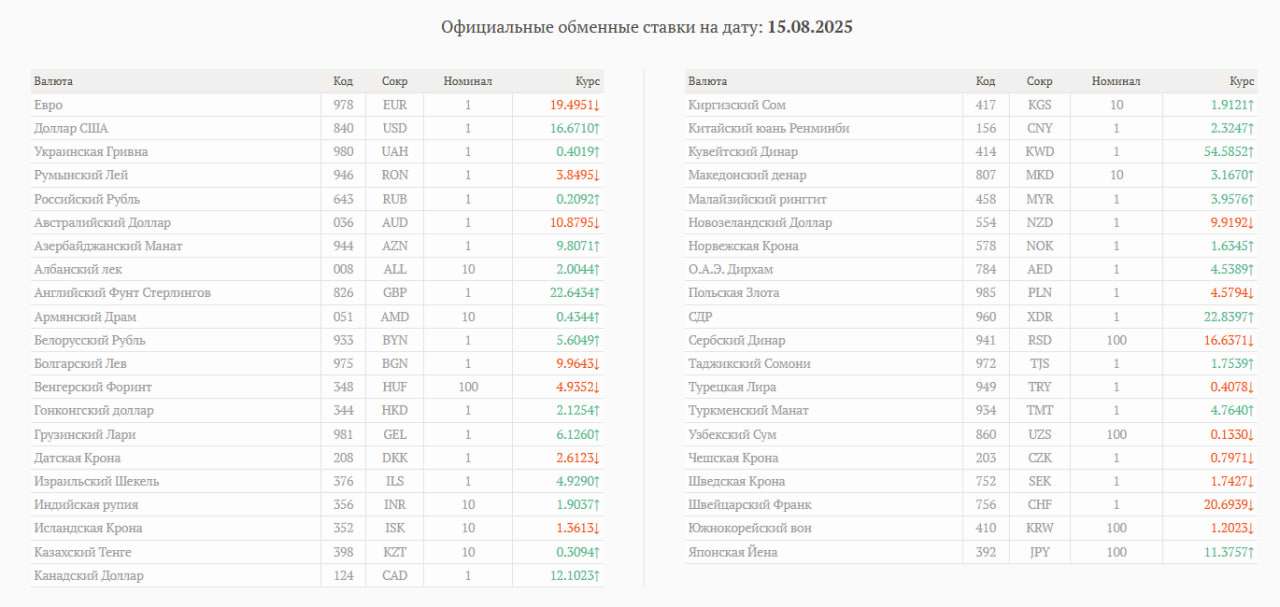Click the CZK rate 0.7971
This screenshot has width=1280, height=607.
point(1232,458)
